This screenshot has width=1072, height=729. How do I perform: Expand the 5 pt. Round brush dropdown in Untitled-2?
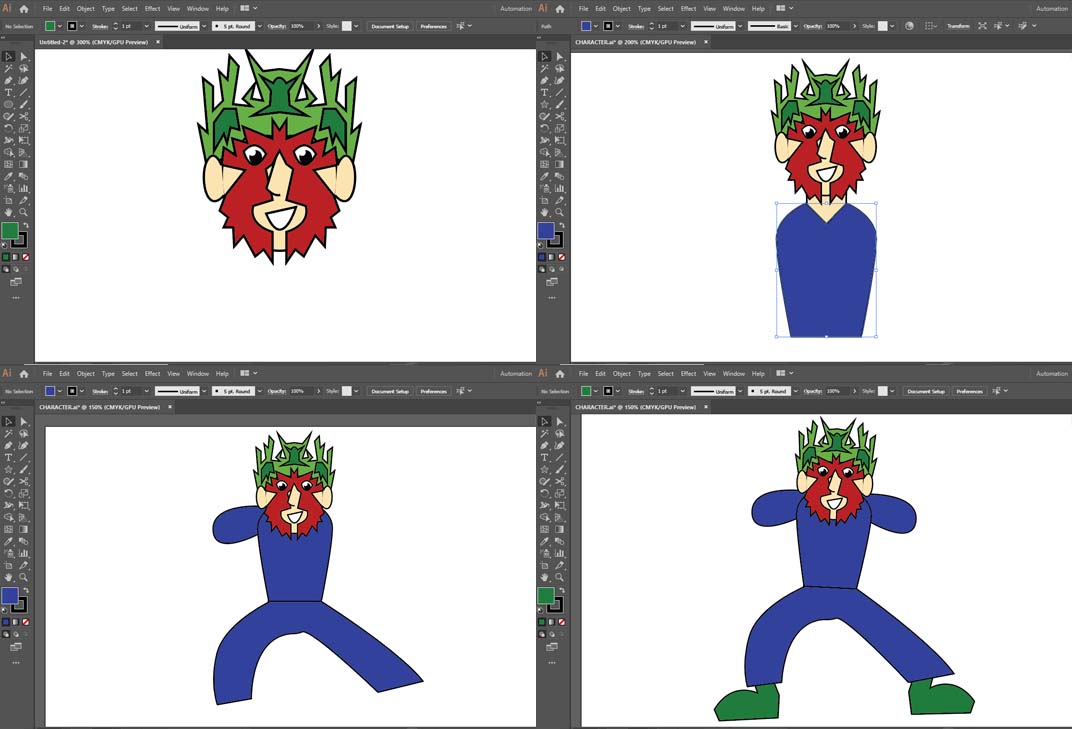click(x=260, y=26)
